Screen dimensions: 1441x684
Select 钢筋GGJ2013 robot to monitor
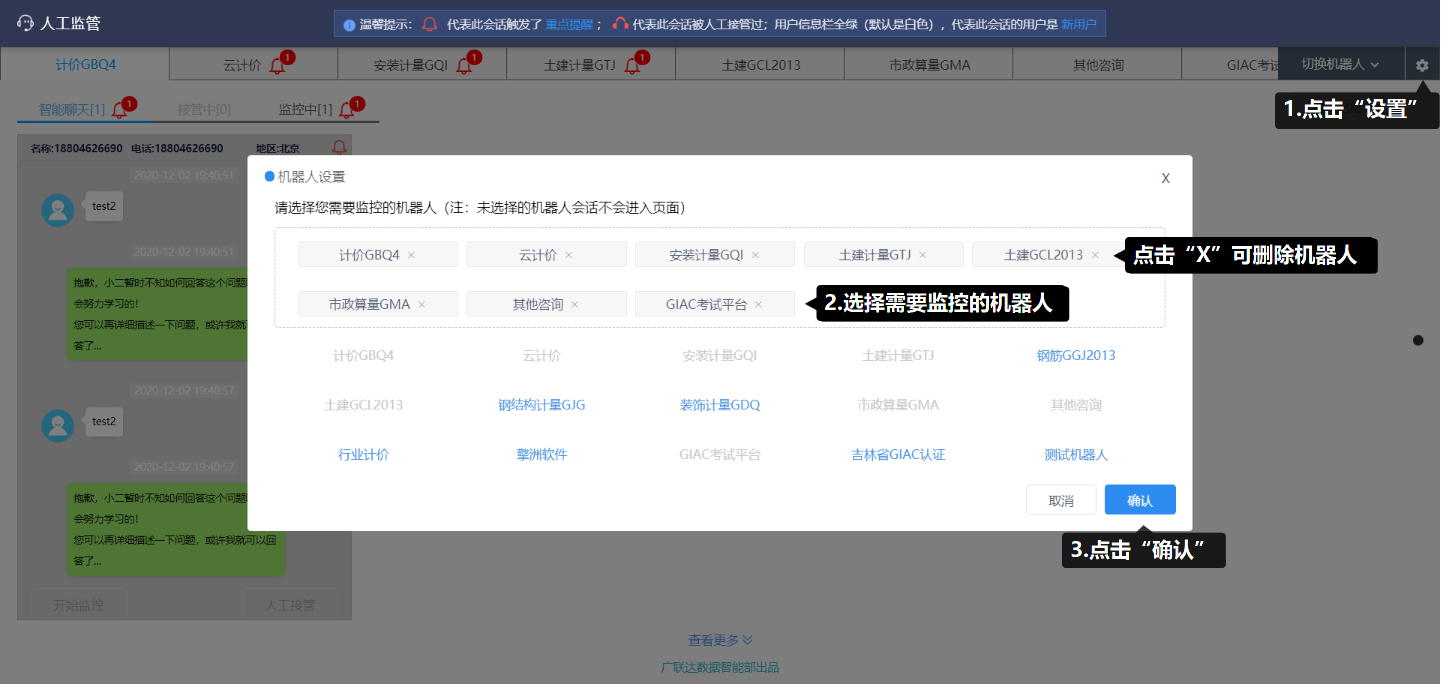pyautogui.click(x=1075, y=355)
